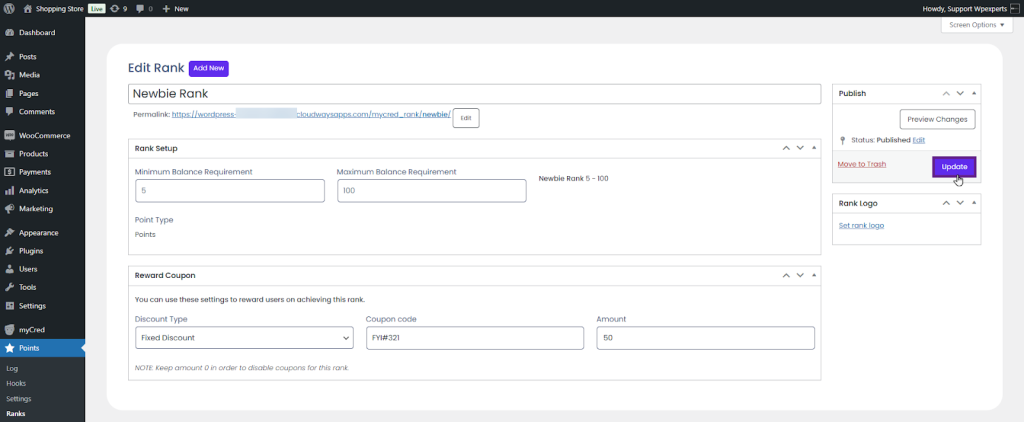Open the Discount Type dropdown
The height and width of the screenshot is (422, 1024).
pyautogui.click(x=243, y=339)
